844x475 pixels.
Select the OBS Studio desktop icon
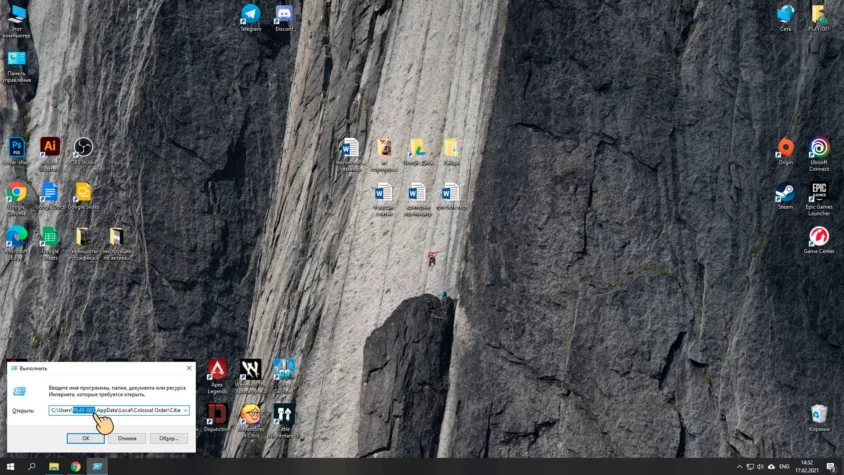(x=84, y=147)
